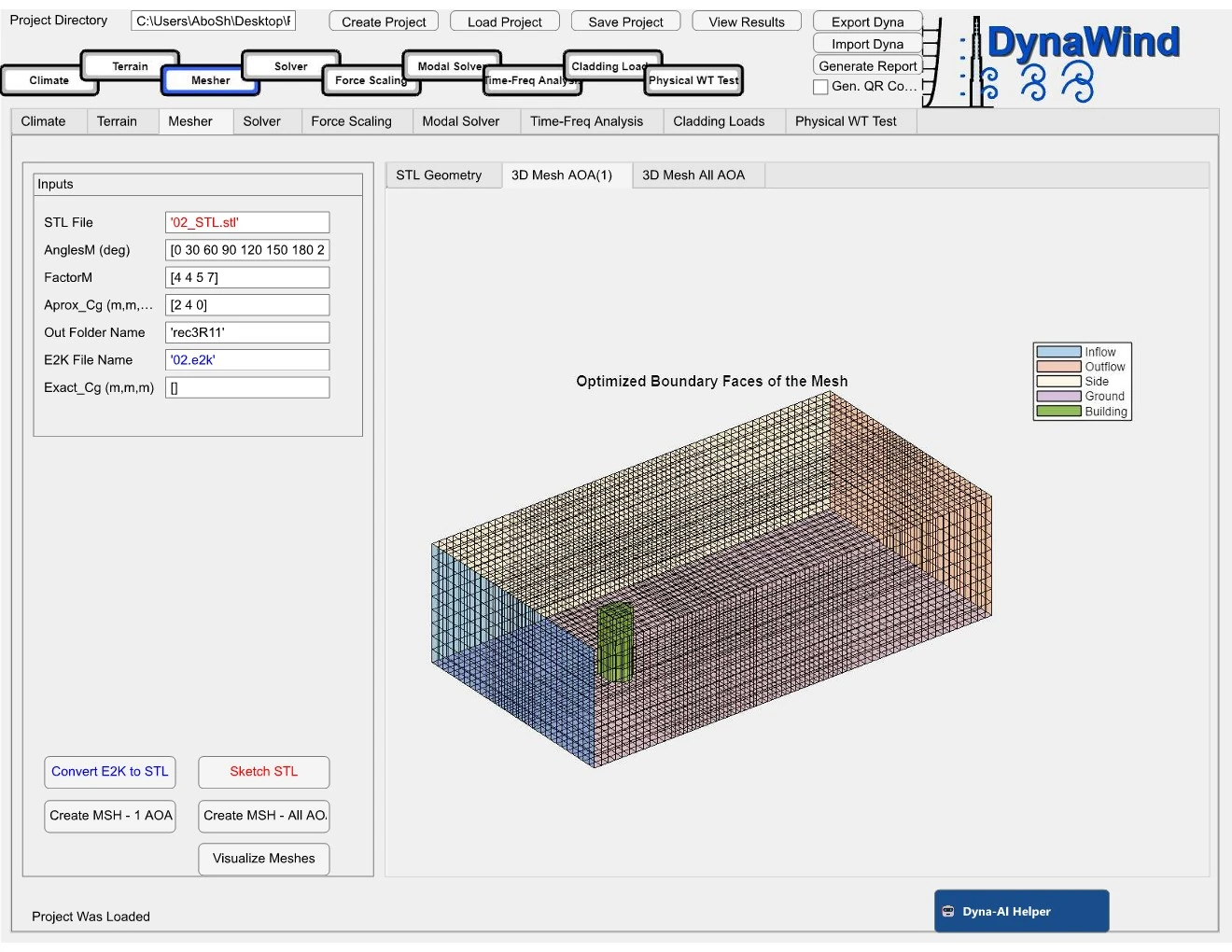Click the Project Directory path field
Viewport: 1232px width, 952px height.
pyautogui.click(x=214, y=21)
